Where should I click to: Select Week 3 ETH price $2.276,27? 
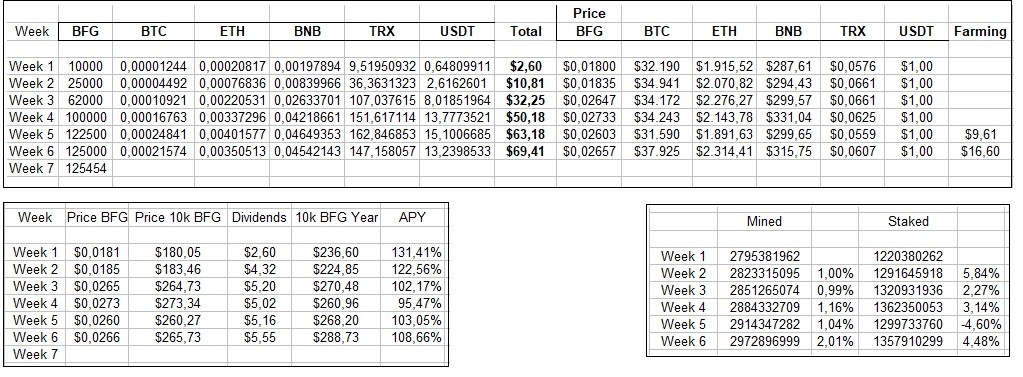tap(724, 100)
